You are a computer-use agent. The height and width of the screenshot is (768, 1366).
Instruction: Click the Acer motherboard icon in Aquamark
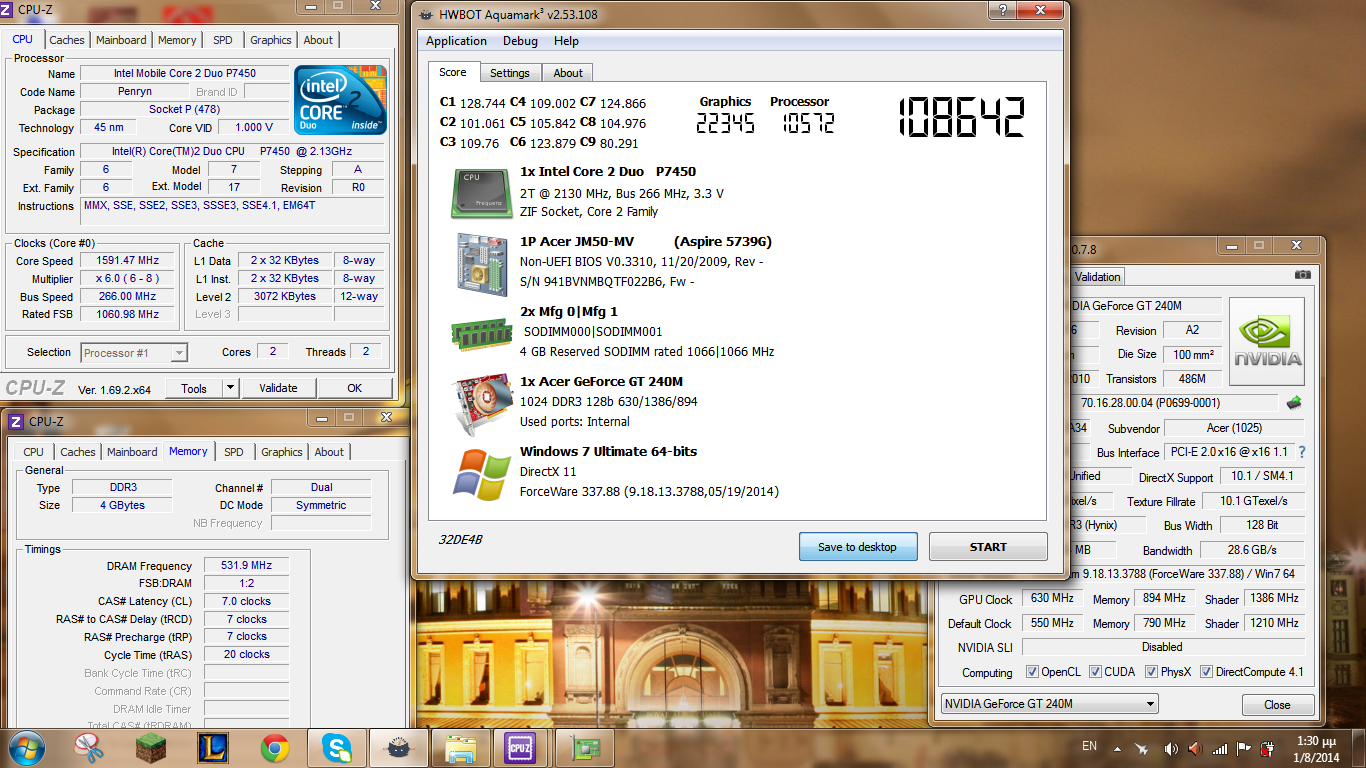pos(483,263)
